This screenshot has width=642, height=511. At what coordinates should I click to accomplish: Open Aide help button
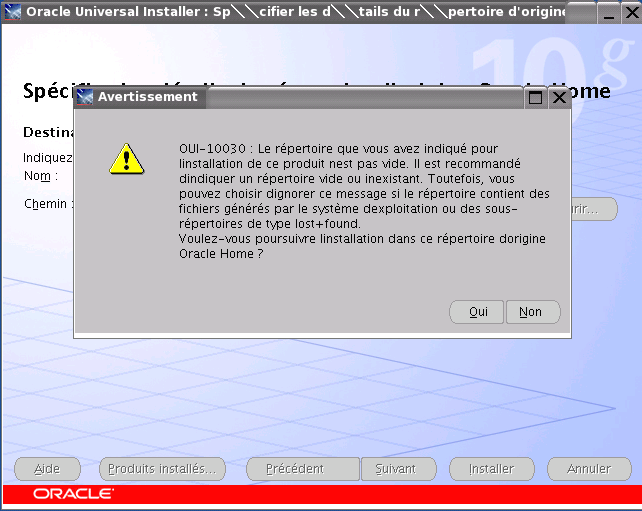click(x=47, y=469)
